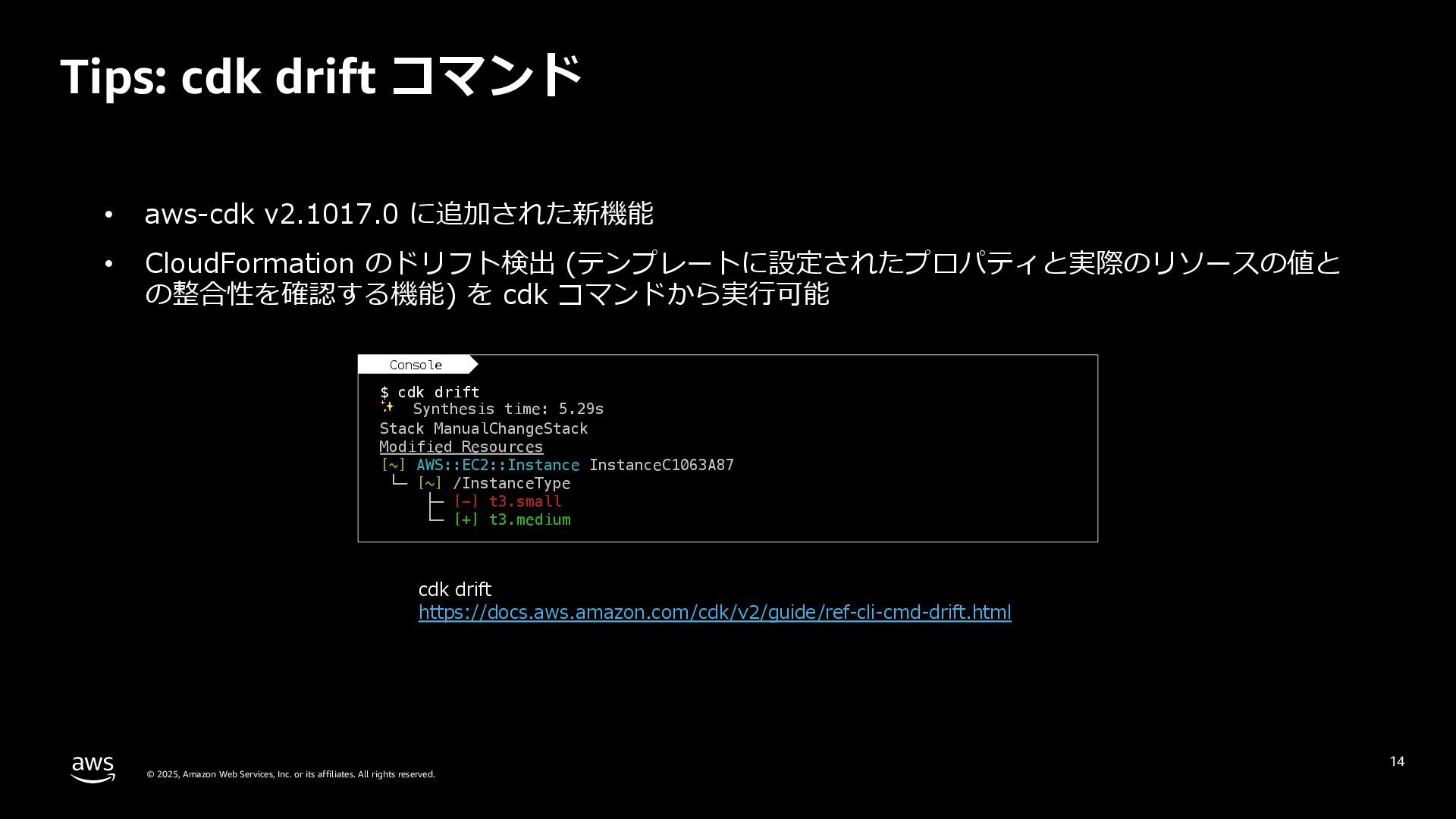
Task: Select the added value 't3.medium'
Action: pos(529,519)
